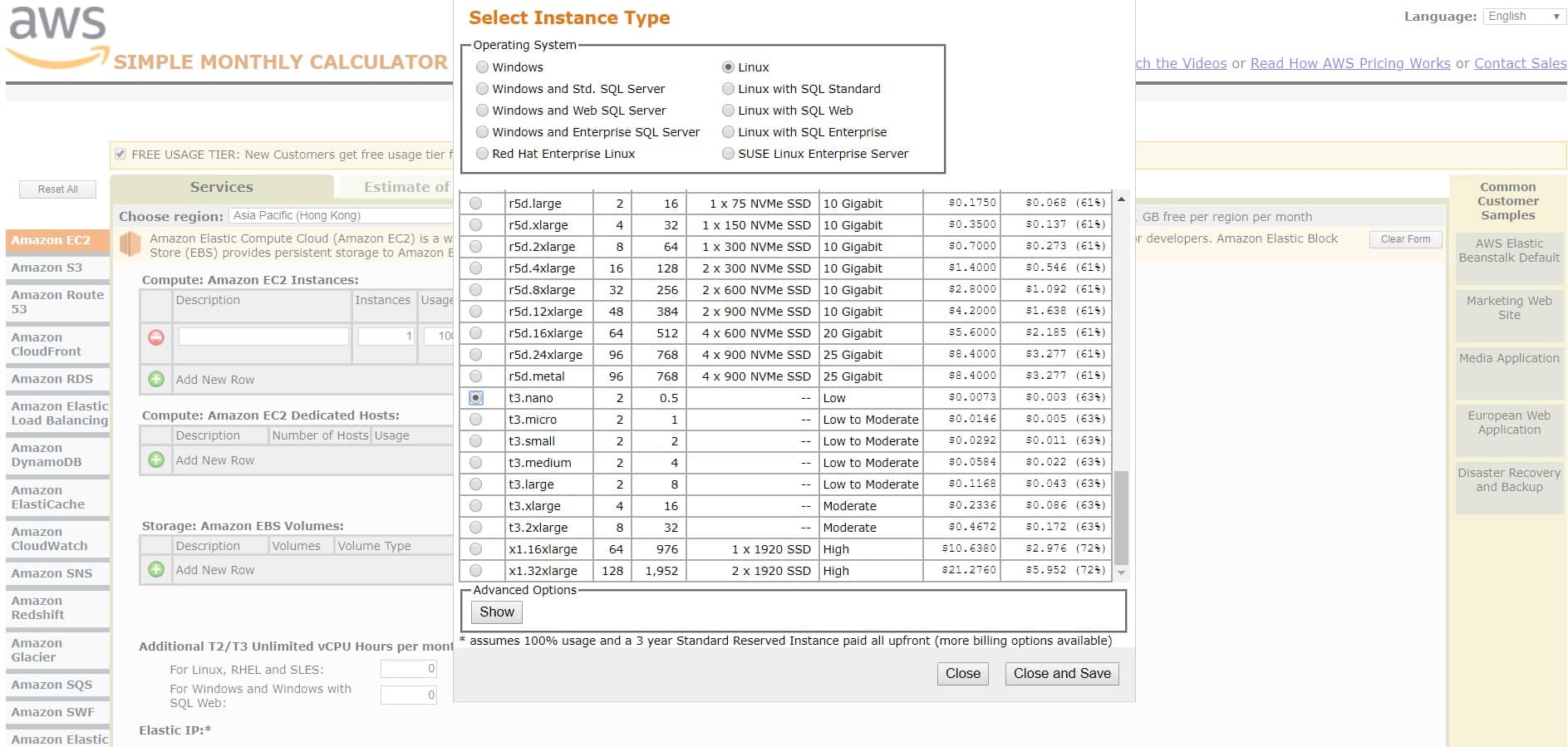Click the instance list scrollbar thumb

(x=1121, y=518)
